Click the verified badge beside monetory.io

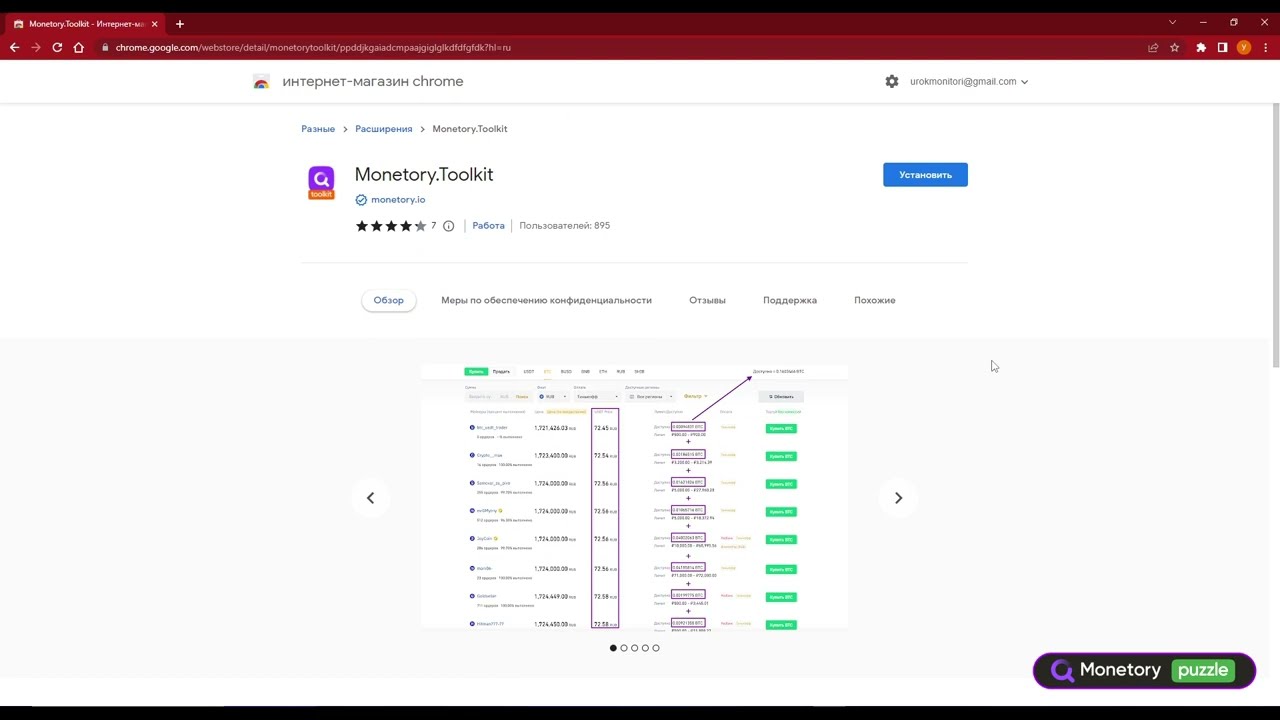[x=361, y=200]
